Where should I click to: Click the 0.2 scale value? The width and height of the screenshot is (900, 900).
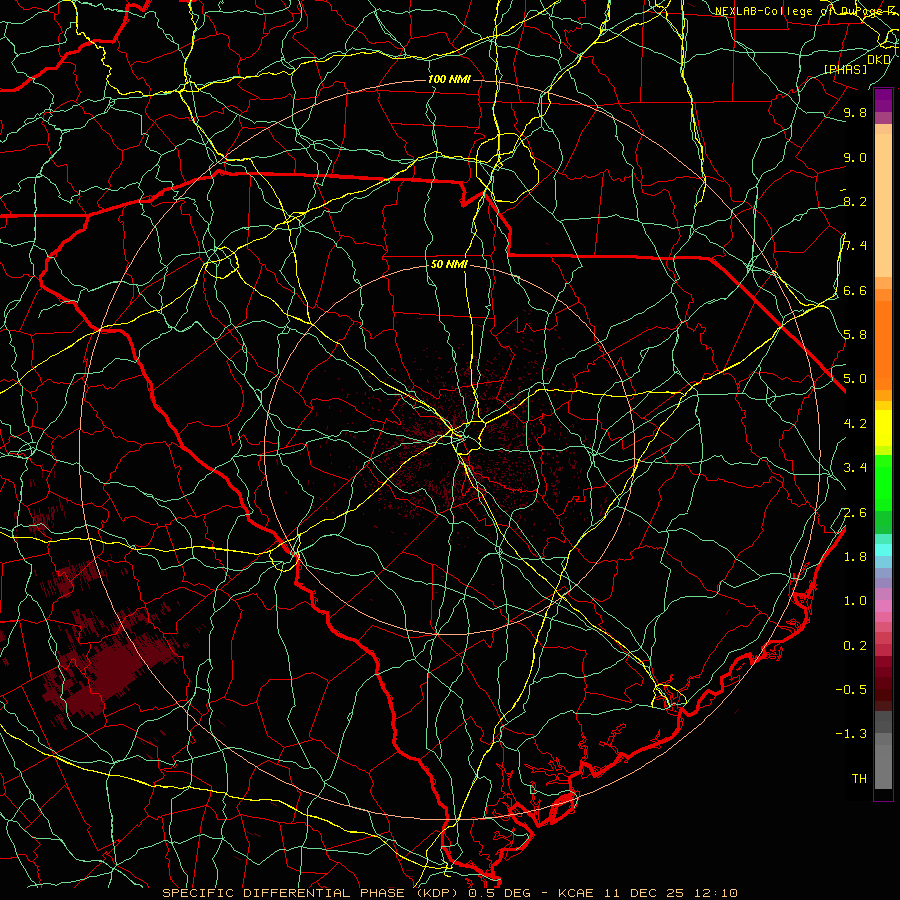(x=855, y=646)
